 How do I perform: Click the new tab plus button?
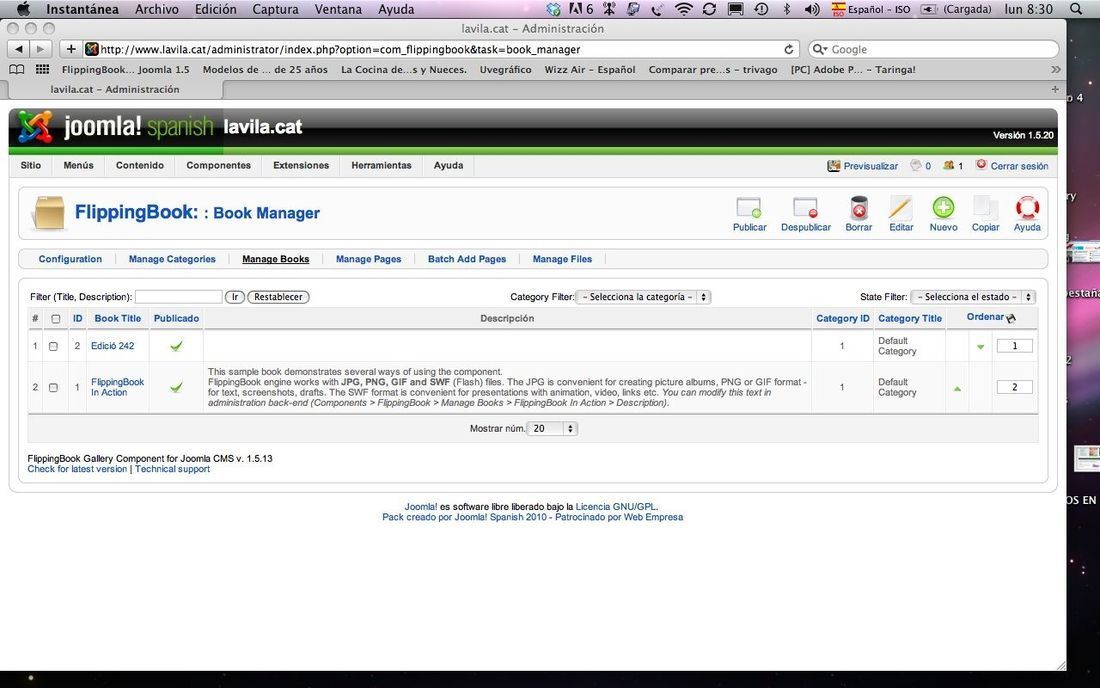click(x=1054, y=89)
